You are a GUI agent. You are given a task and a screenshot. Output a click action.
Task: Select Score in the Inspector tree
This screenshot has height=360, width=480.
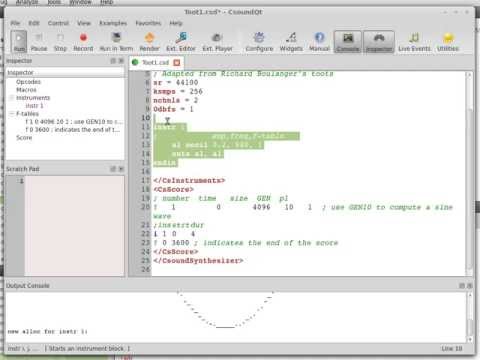coord(24,138)
